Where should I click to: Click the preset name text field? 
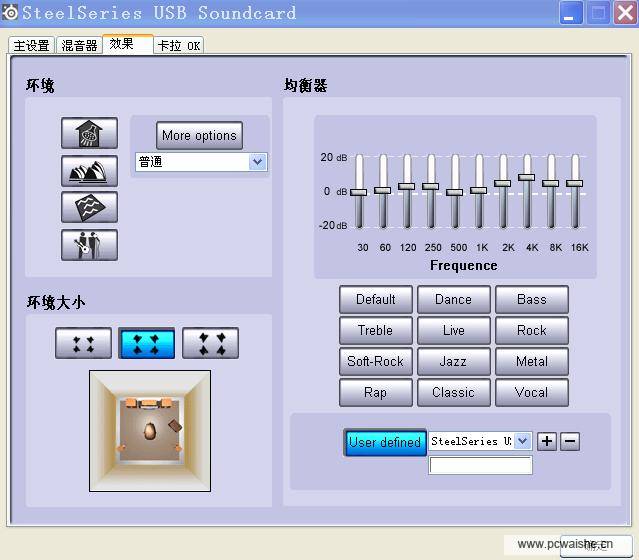[480, 465]
